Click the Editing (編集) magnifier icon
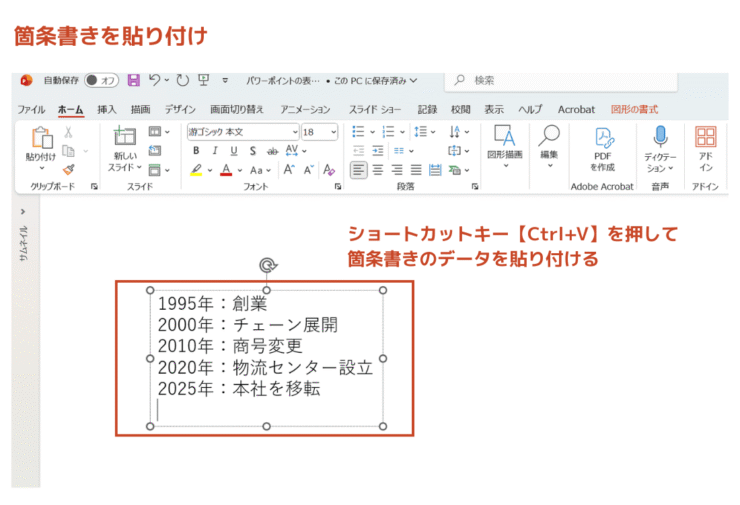The width and height of the screenshot is (740, 505). pos(549,135)
